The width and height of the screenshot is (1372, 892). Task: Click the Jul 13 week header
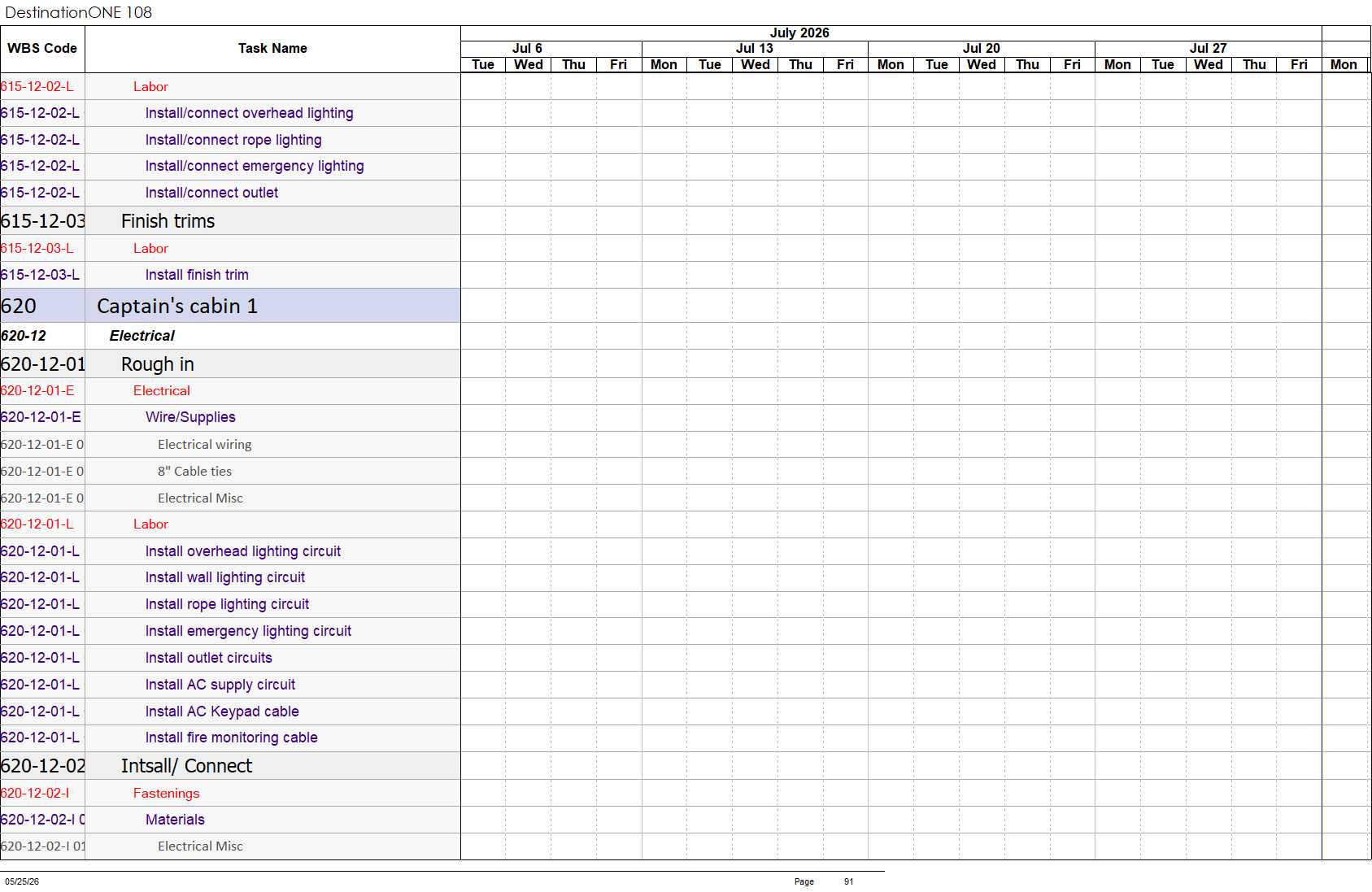[754, 49]
